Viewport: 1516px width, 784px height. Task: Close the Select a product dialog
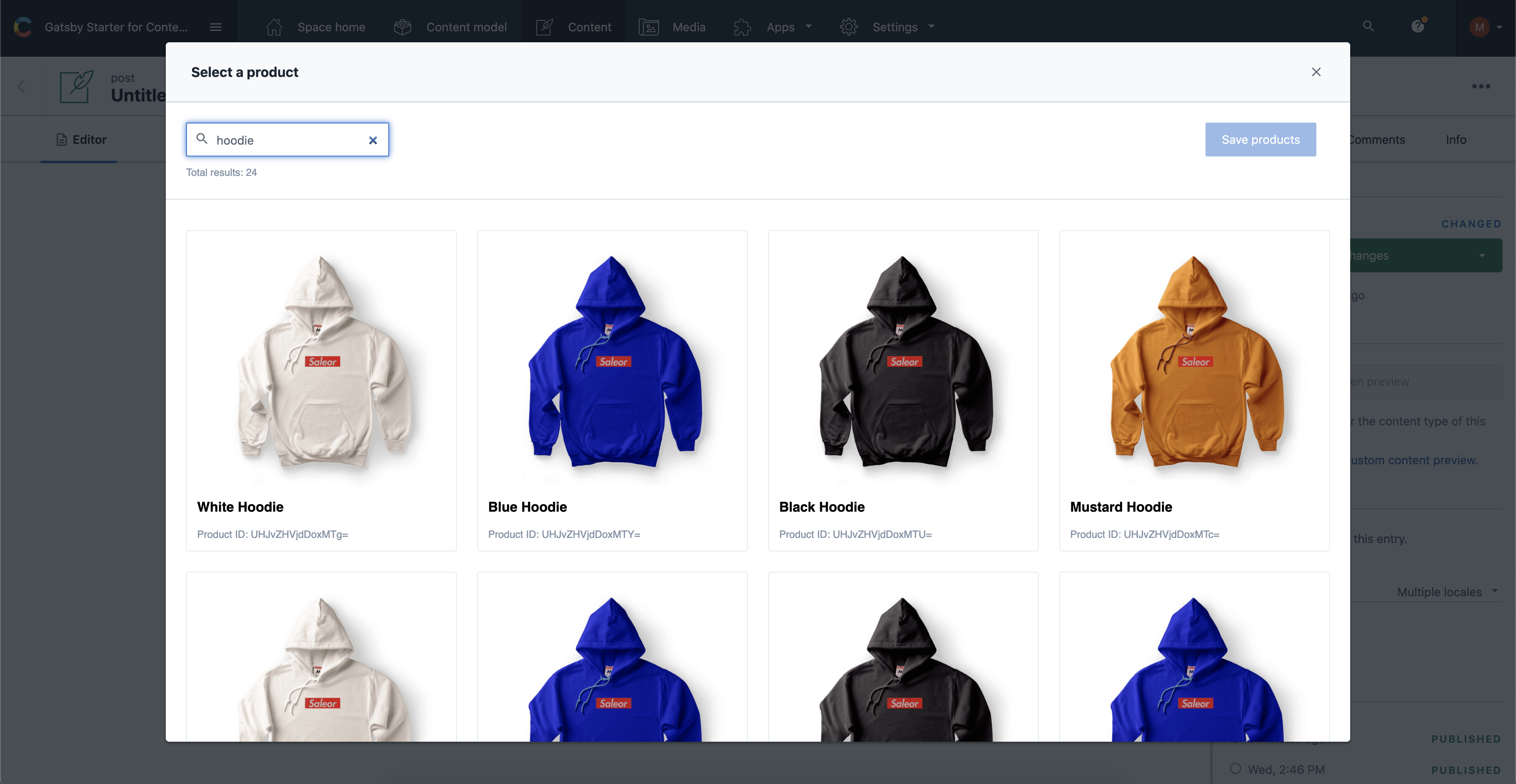1316,71
